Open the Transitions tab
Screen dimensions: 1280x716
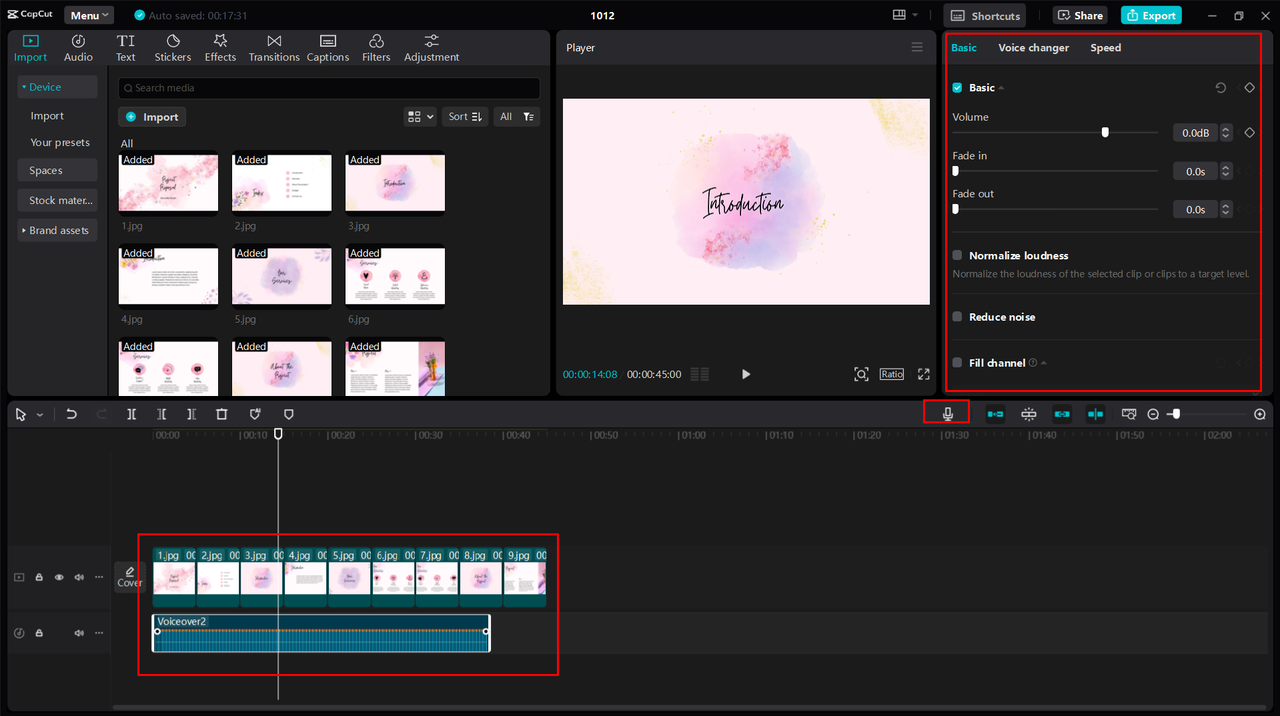coord(274,47)
